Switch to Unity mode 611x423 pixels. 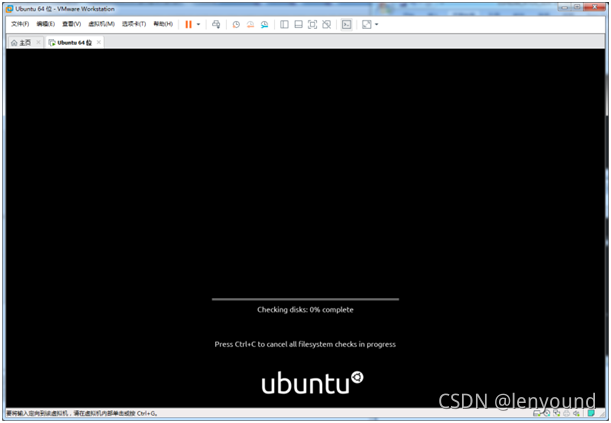327,25
